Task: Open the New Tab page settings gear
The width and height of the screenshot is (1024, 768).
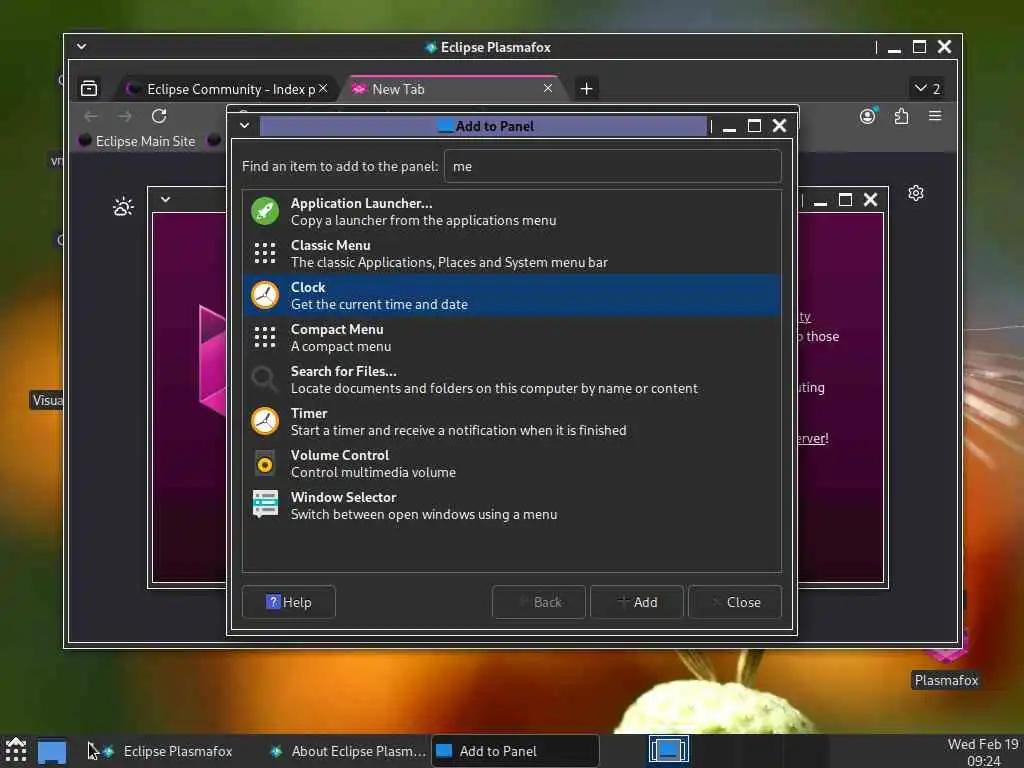Action: [916, 193]
